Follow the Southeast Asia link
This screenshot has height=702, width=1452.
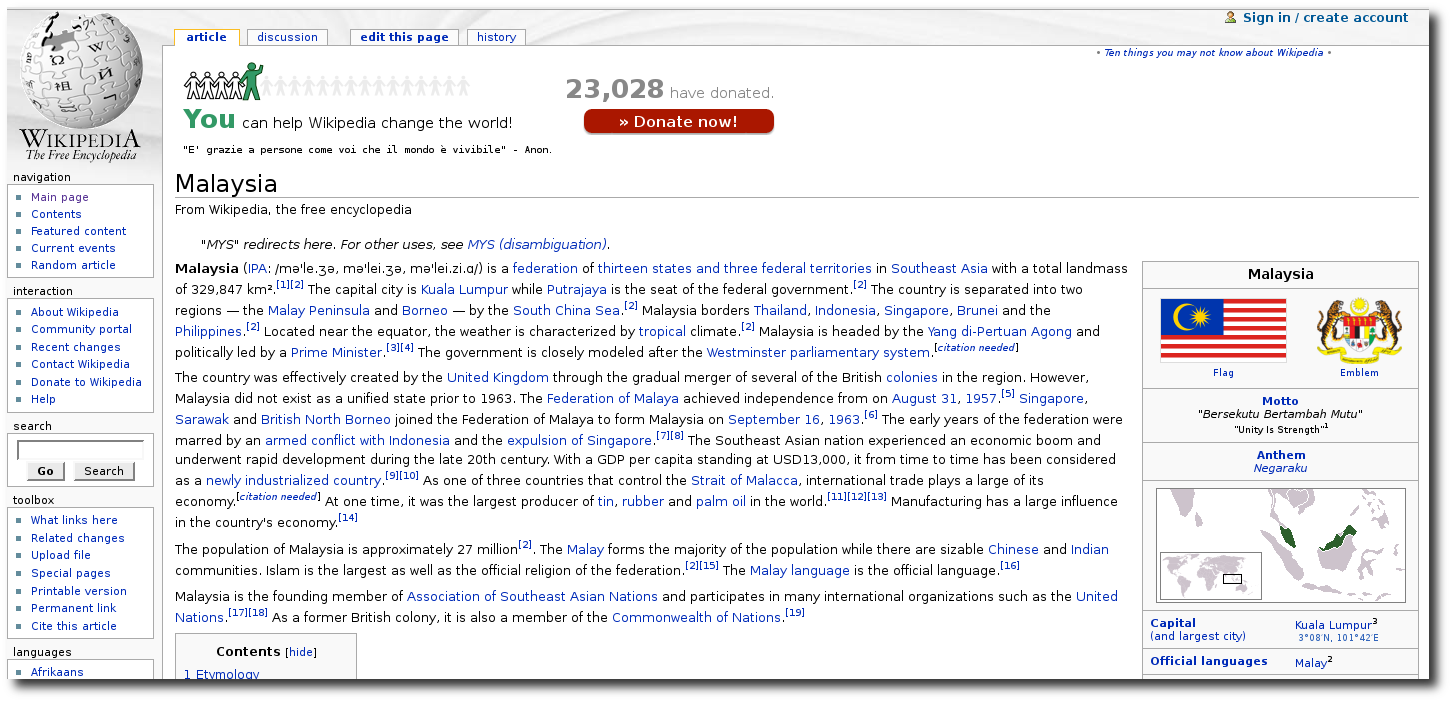pos(939,268)
